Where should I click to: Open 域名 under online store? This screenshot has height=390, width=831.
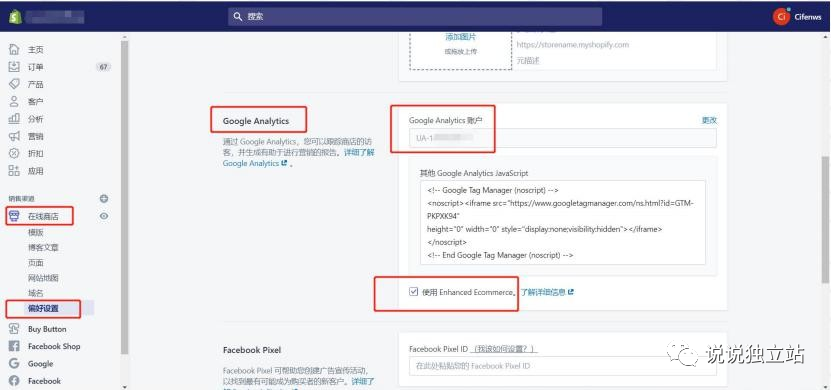point(36,293)
